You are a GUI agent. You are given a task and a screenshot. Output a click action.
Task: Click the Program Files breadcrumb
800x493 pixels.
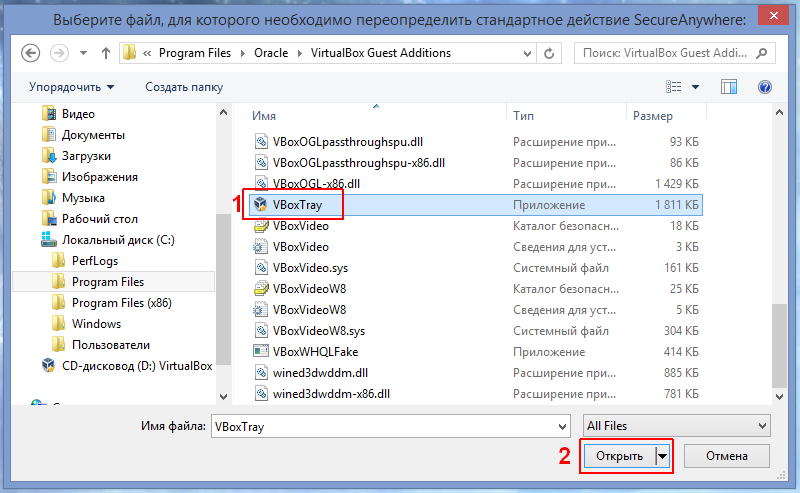[195, 53]
